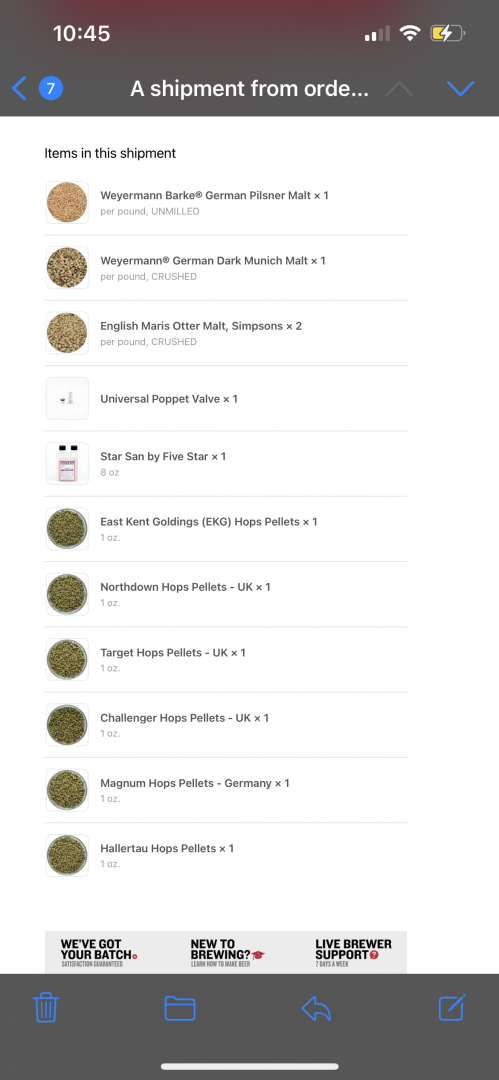Move the email using the folder icon
The width and height of the screenshot is (499, 1080).
pyautogui.click(x=180, y=1008)
